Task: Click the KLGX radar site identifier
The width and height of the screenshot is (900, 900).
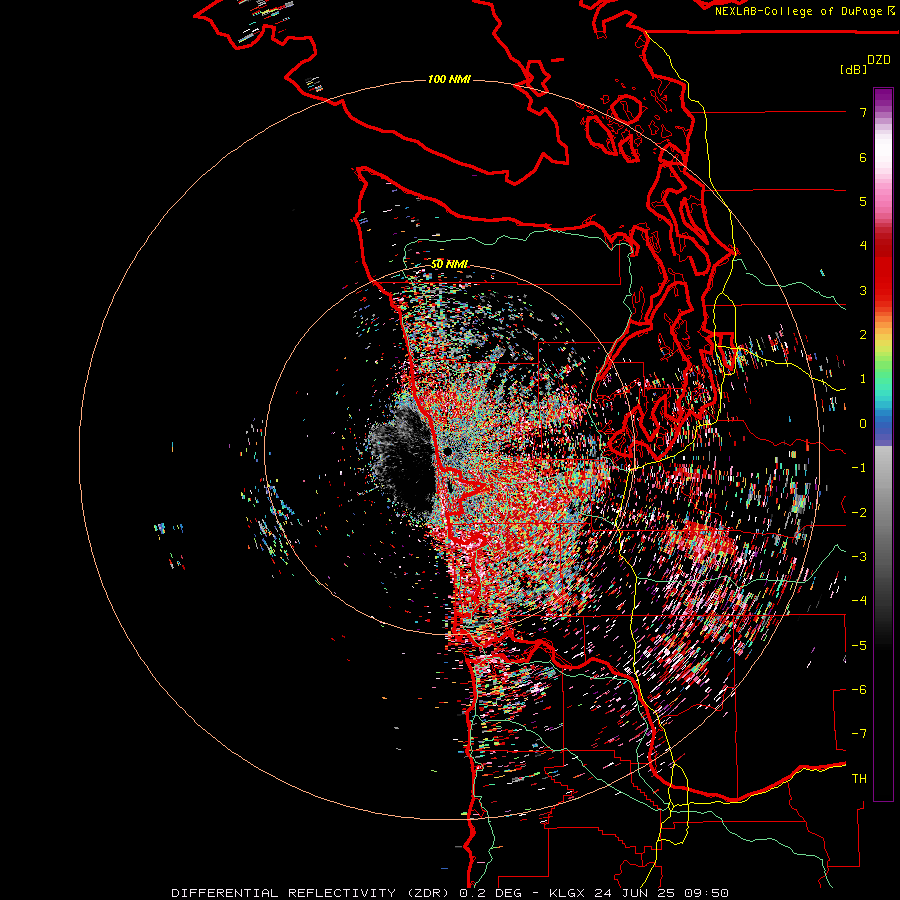Action: pos(568,893)
